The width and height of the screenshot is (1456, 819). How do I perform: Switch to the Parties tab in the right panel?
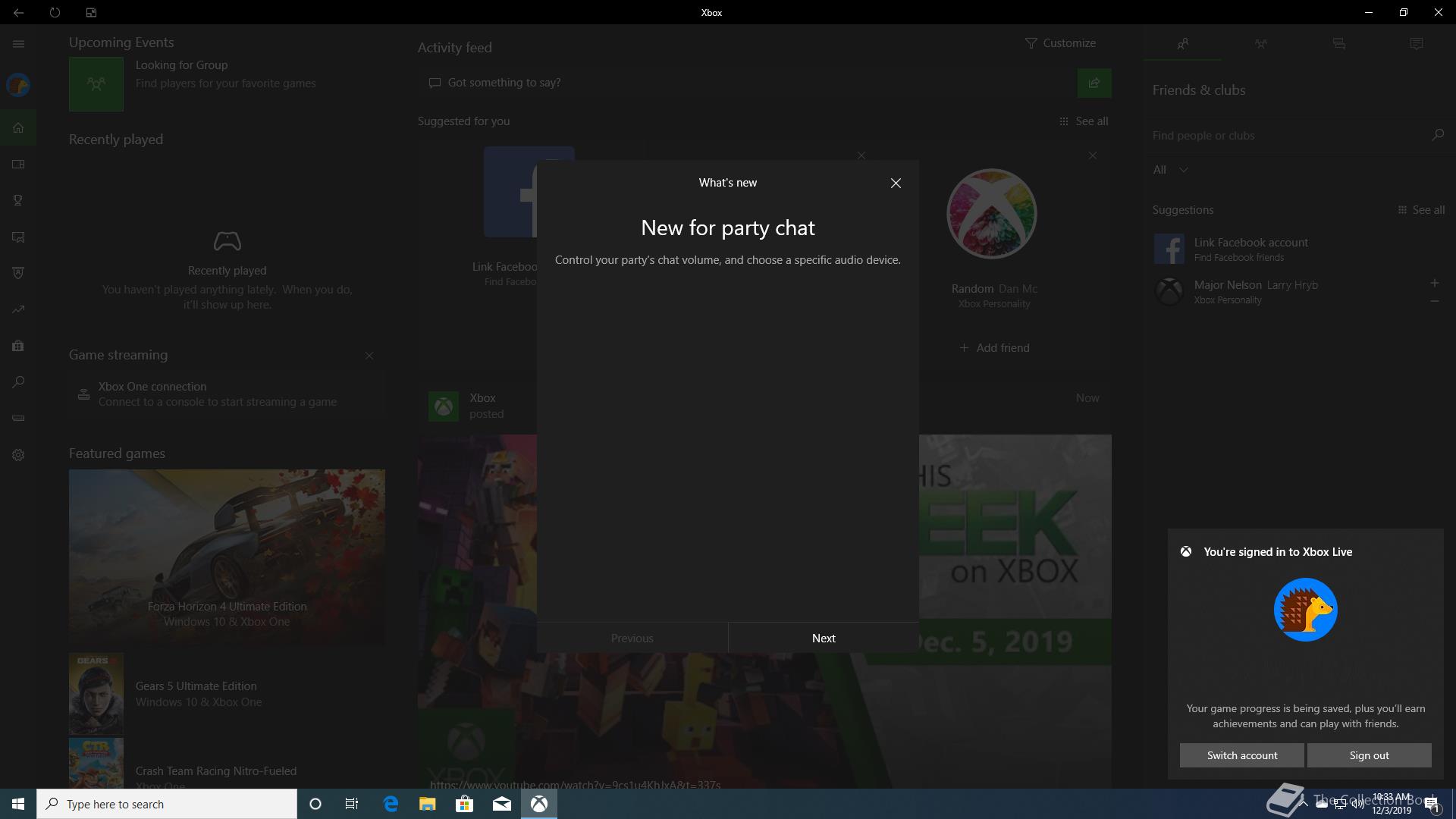tap(1260, 44)
